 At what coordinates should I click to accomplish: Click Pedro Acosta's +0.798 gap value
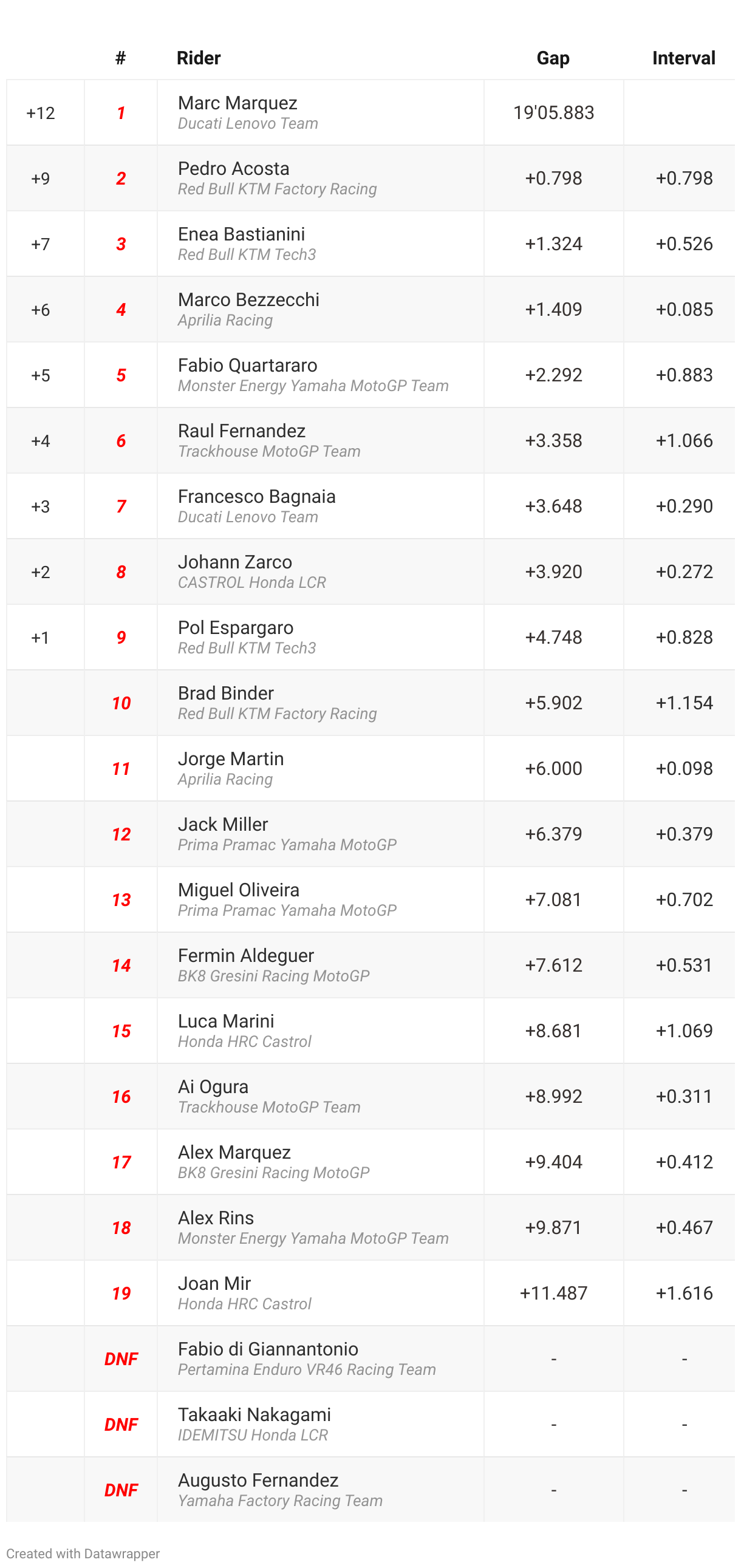(553, 179)
